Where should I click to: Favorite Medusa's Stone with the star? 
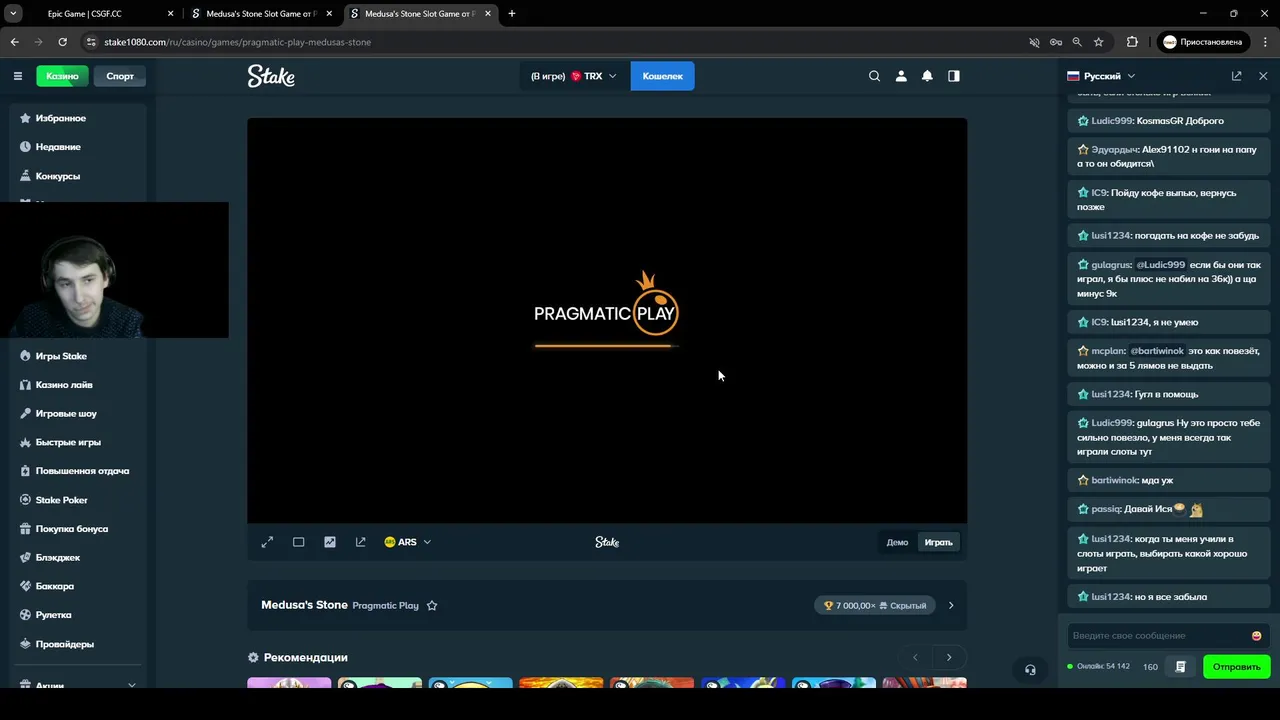(432, 605)
